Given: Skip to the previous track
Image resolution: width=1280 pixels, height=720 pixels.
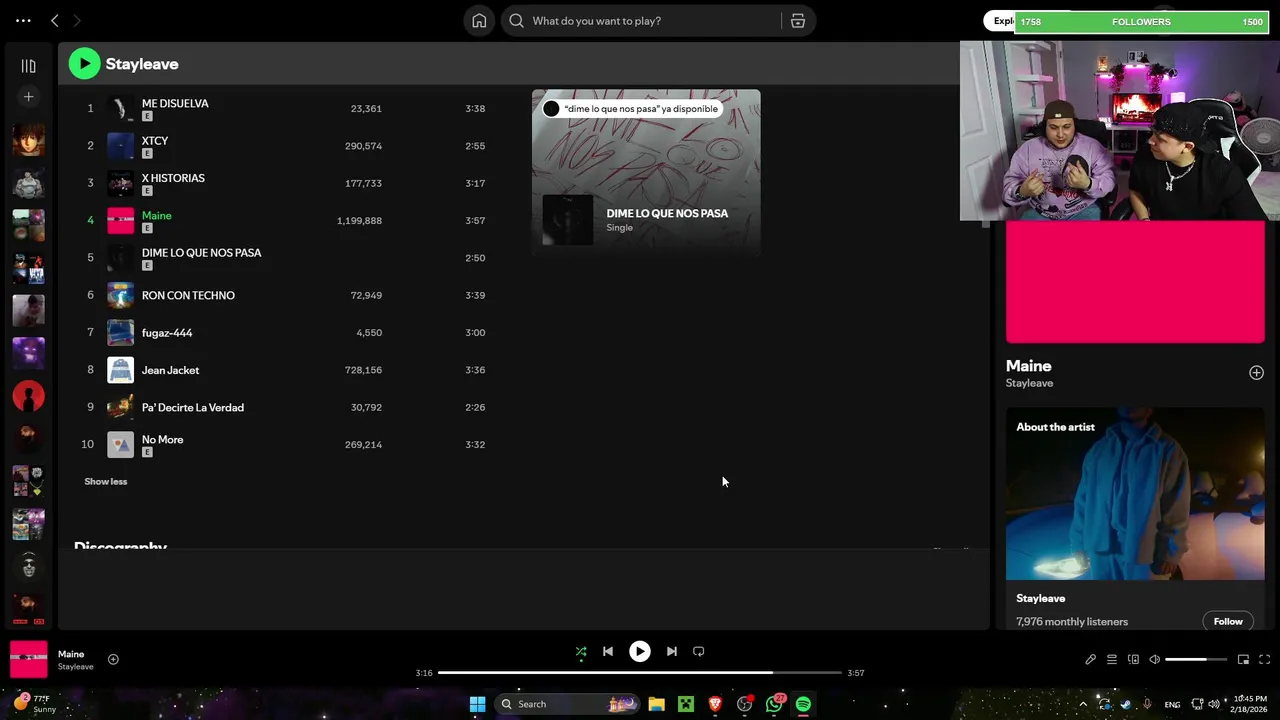Looking at the screenshot, I should (x=608, y=652).
